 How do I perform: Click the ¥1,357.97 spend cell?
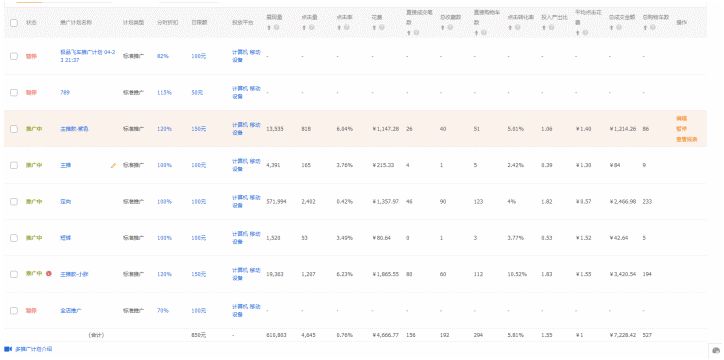point(386,202)
